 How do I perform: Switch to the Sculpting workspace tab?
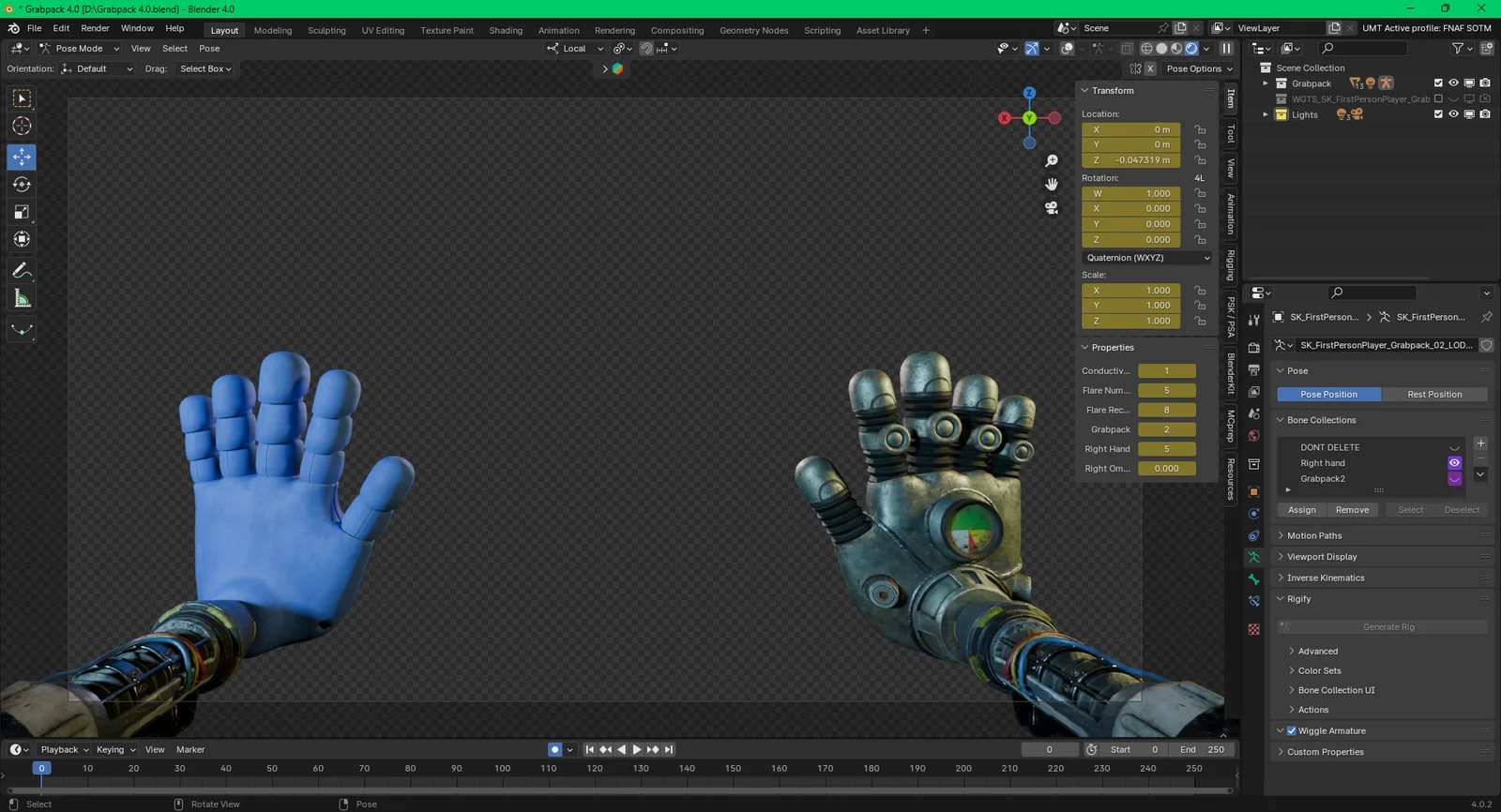326,30
